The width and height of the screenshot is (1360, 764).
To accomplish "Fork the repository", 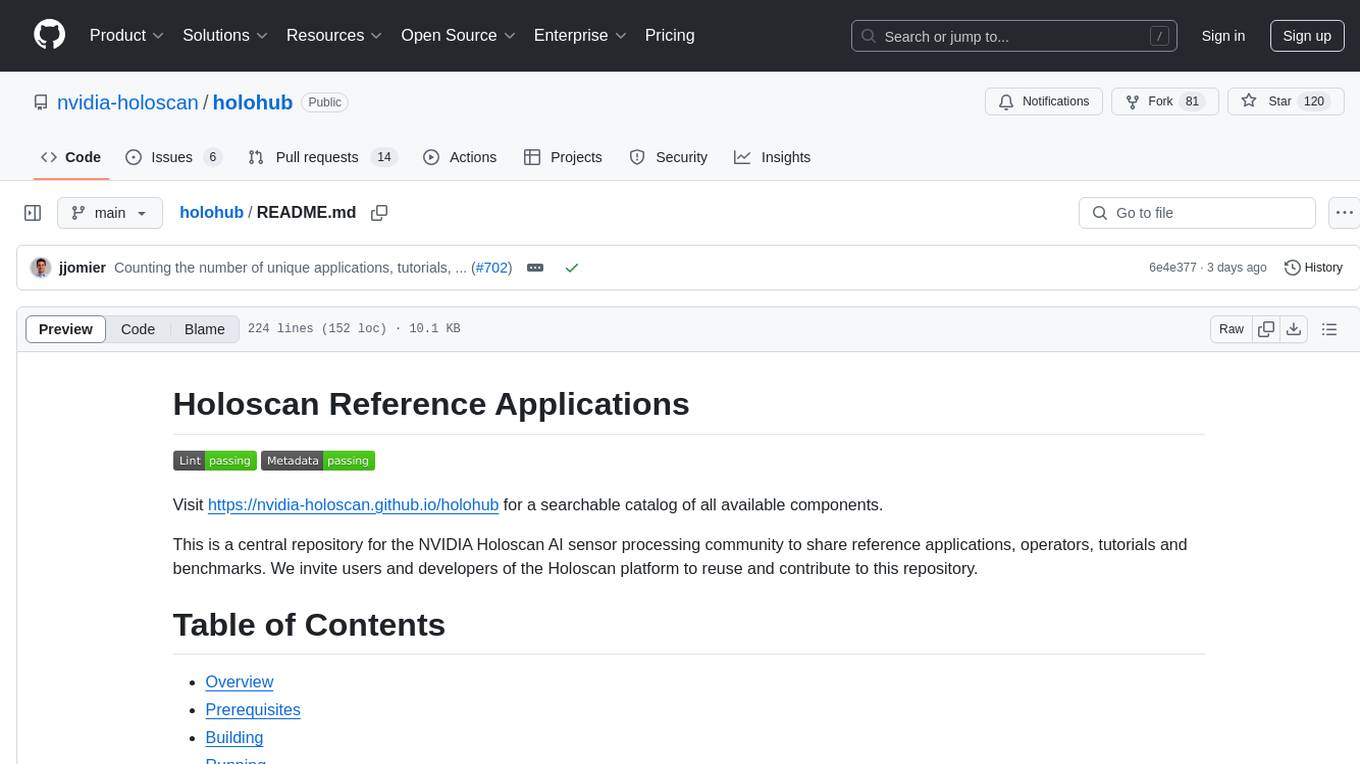I will coord(1165,101).
